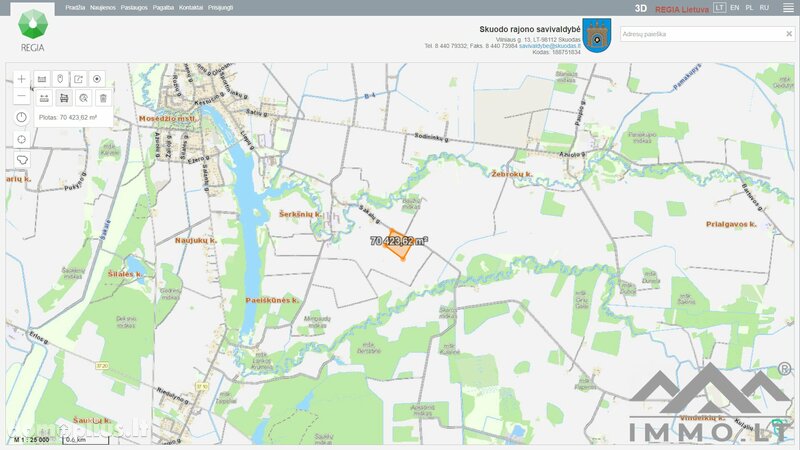Delete the measurement with the trash icon
This screenshot has height=450, width=800.
pos(103,98)
